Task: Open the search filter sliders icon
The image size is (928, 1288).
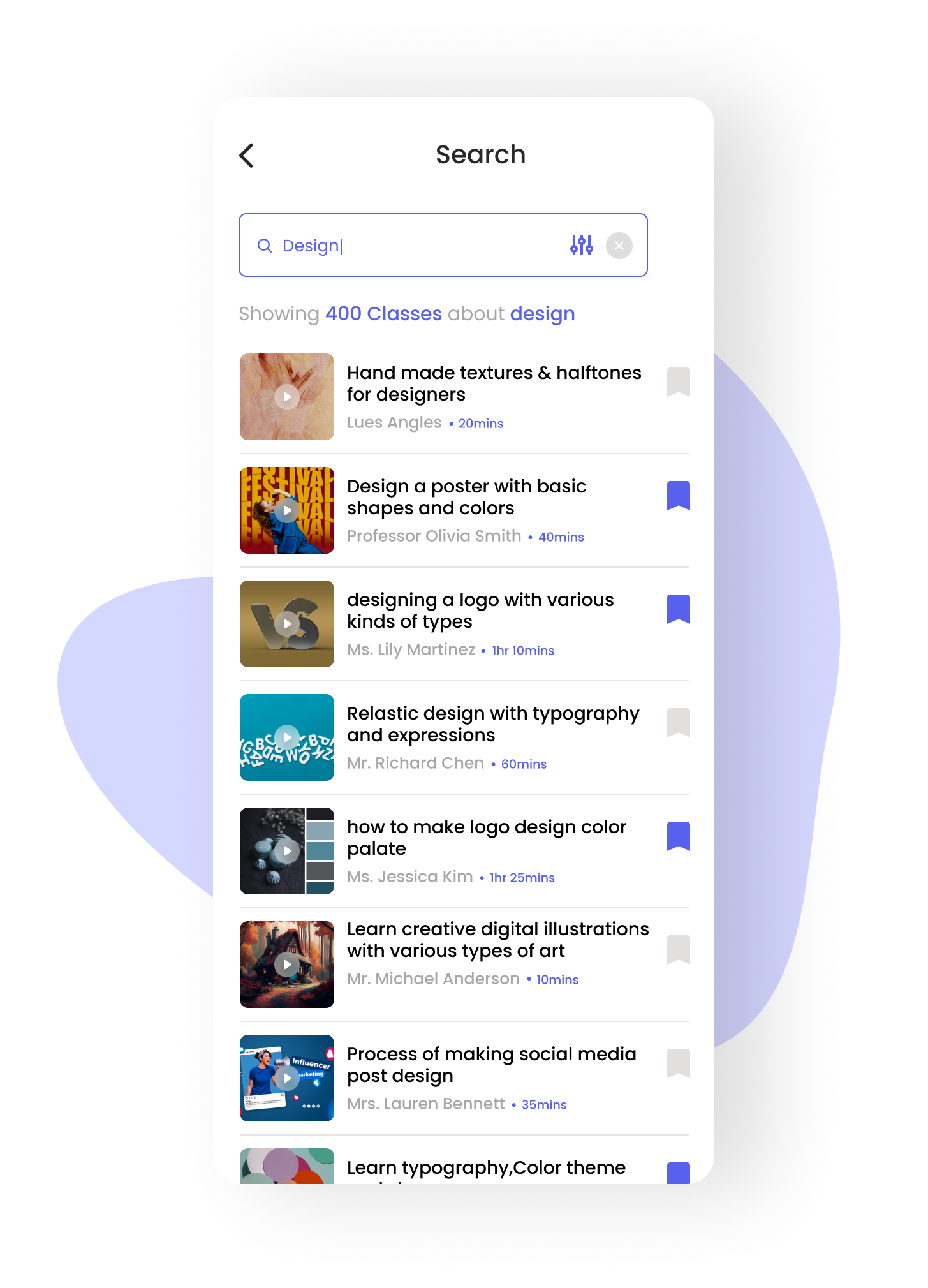Action: [581, 245]
